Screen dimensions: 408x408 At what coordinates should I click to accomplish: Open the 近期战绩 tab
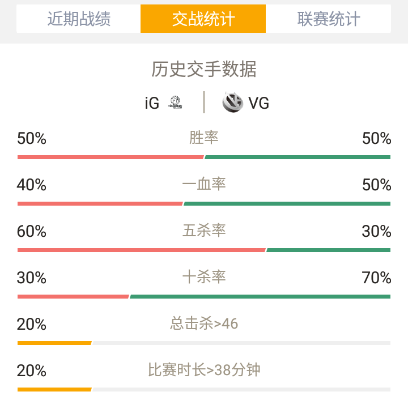[x=79, y=19]
